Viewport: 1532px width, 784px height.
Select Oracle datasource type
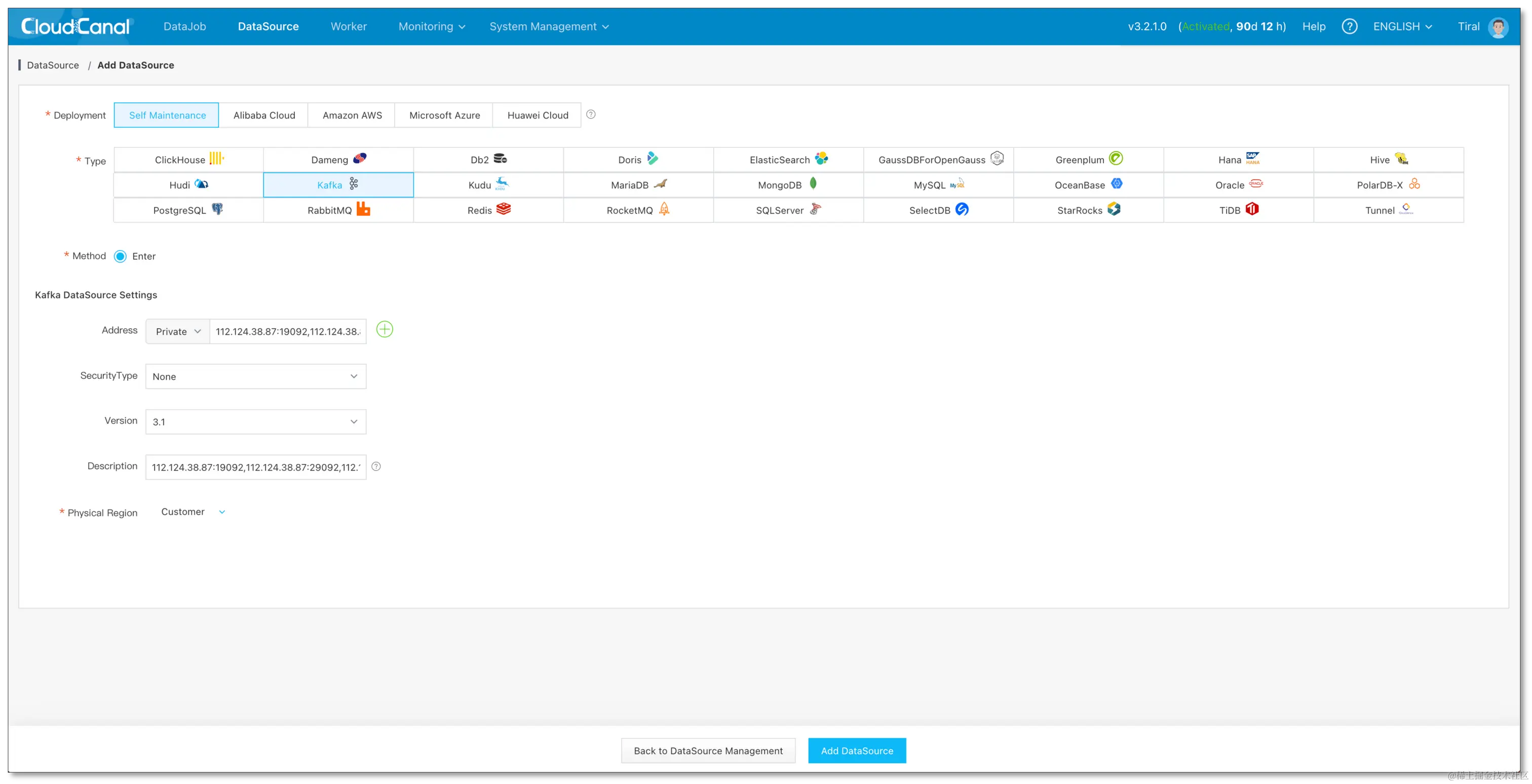1238,185
